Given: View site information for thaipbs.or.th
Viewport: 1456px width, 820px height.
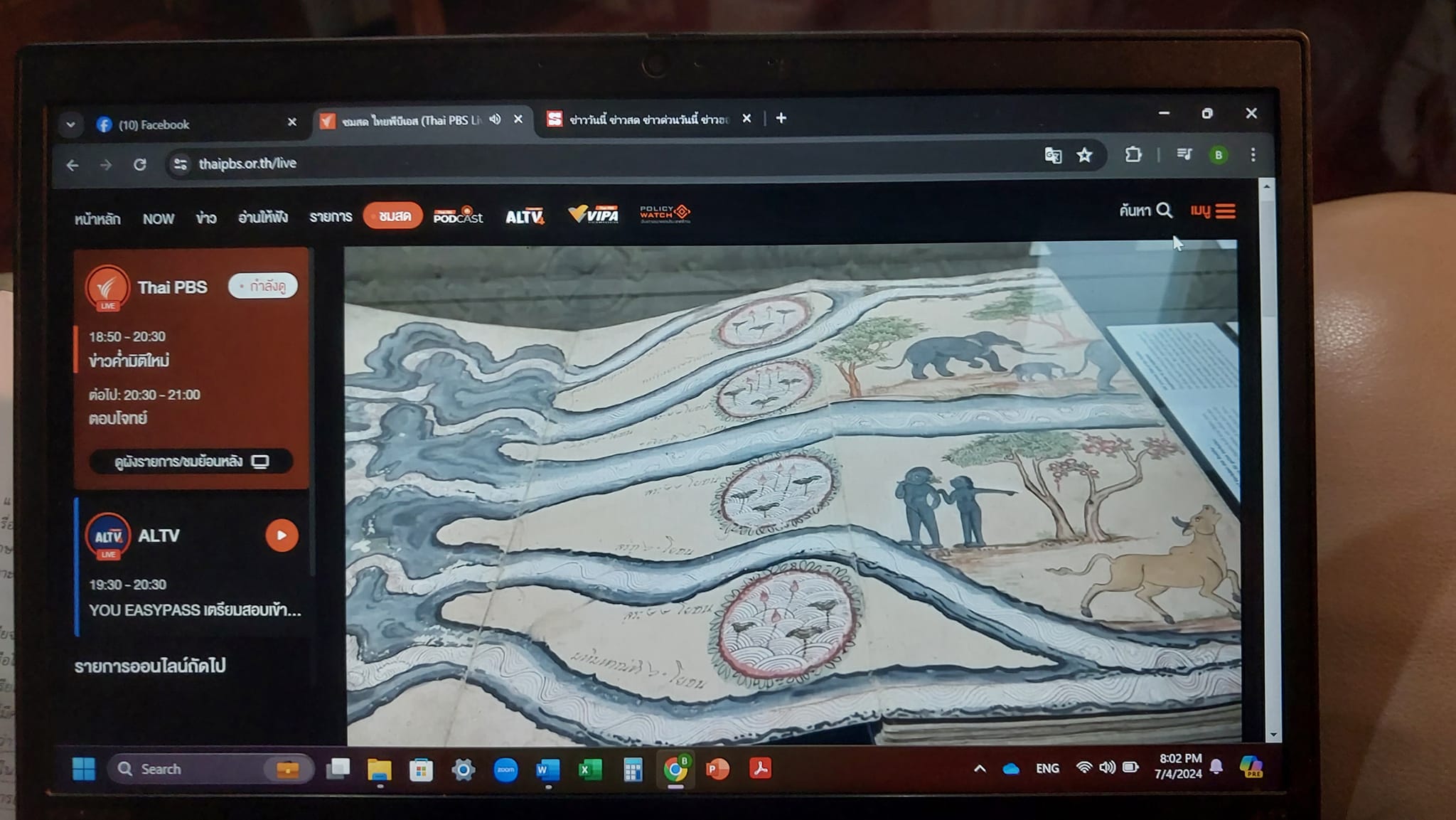Looking at the screenshot, I should click(x=181, y=164).
